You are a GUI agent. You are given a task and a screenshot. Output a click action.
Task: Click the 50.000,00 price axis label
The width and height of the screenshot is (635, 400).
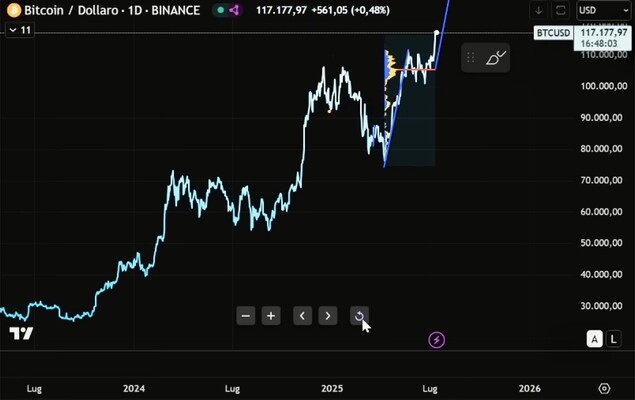click(x=601, y=243)
